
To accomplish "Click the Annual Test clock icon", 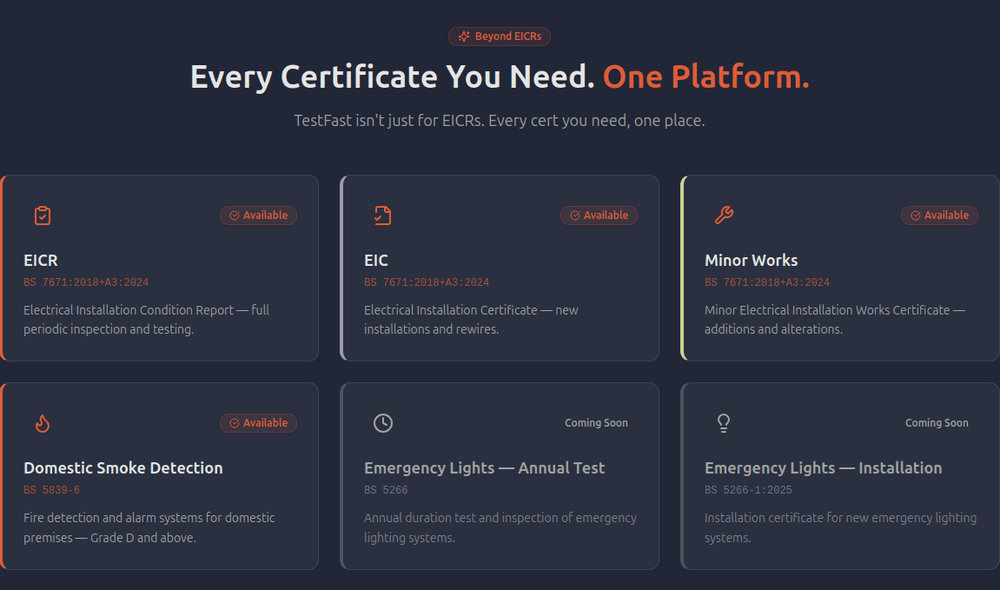I will (x=383, y=423).
